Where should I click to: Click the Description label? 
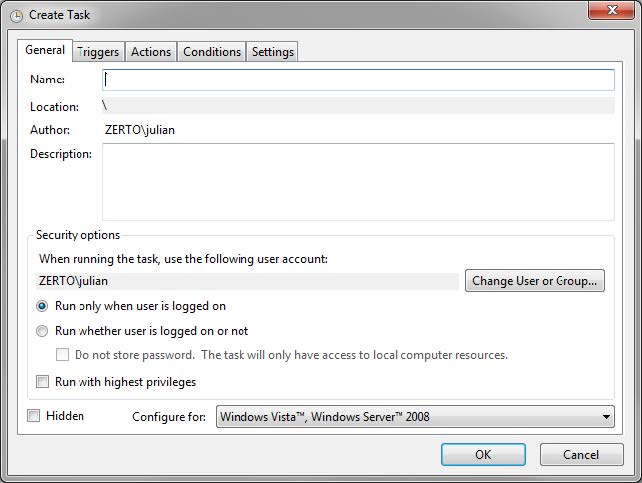[x=61, y=154]
